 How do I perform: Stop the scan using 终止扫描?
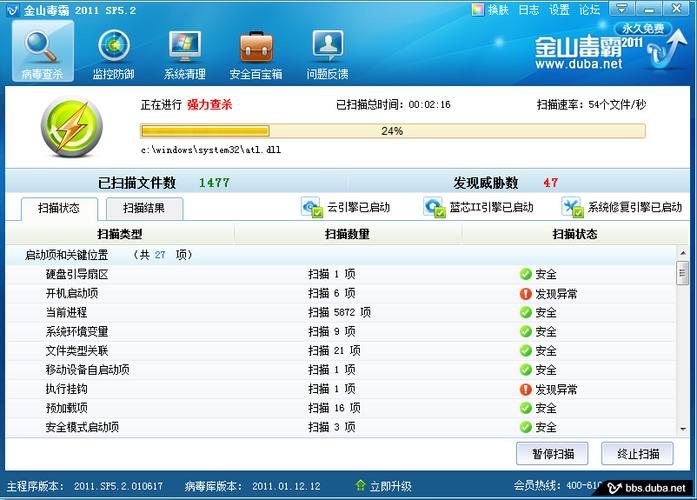coord(638,453)
